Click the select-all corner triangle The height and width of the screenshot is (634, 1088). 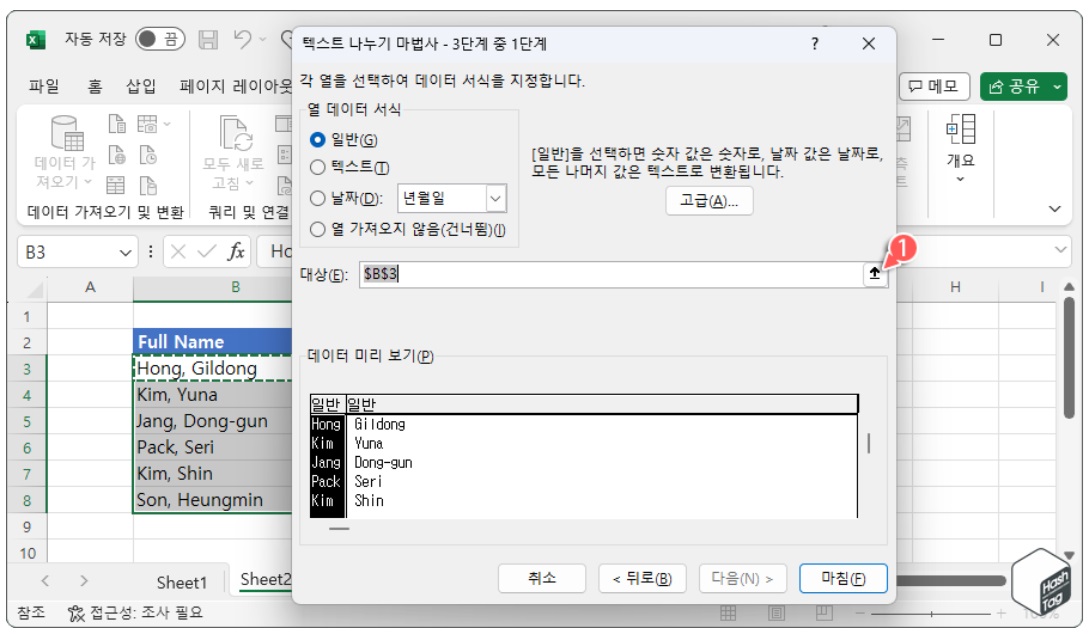pyautogui.click(x=33, y=289)
